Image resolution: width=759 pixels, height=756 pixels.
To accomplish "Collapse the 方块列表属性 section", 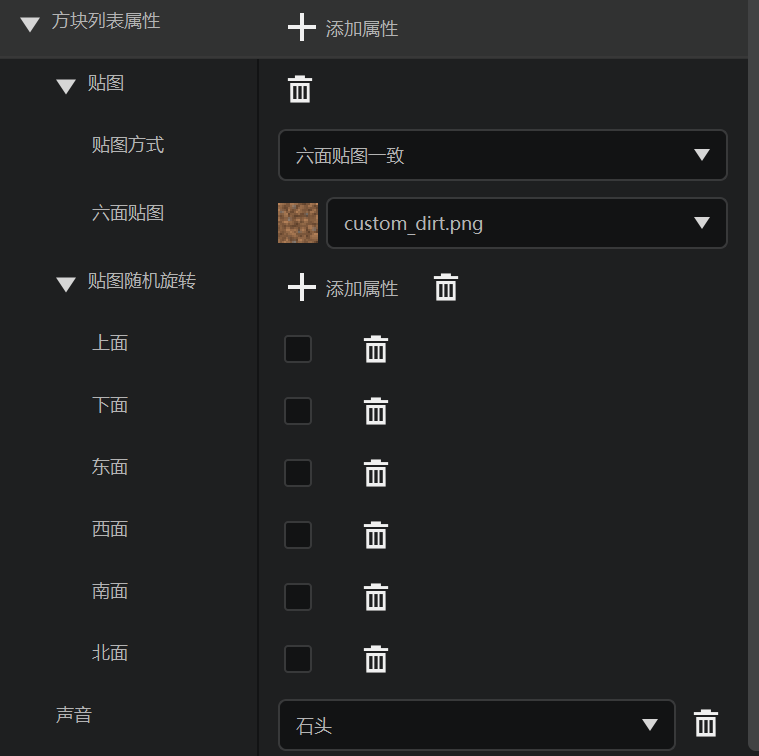I will pos(30,24).
